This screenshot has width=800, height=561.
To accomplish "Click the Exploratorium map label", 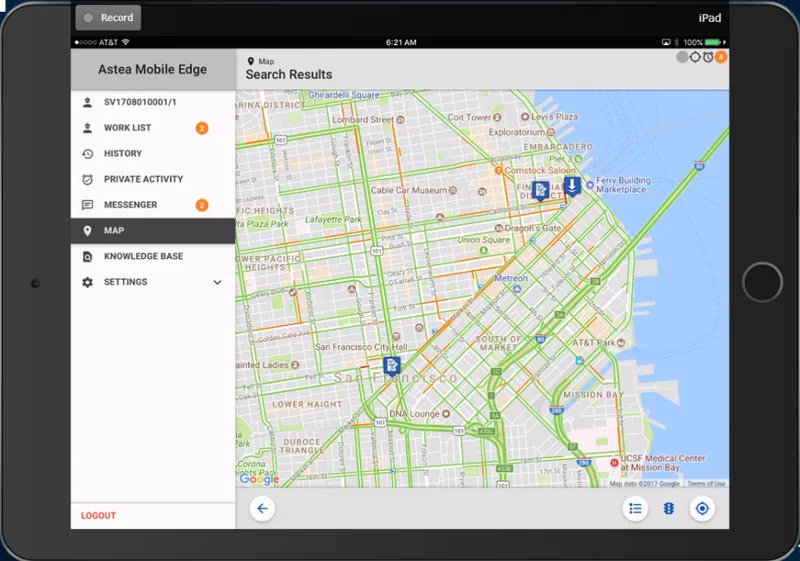I will coord(517,132).
